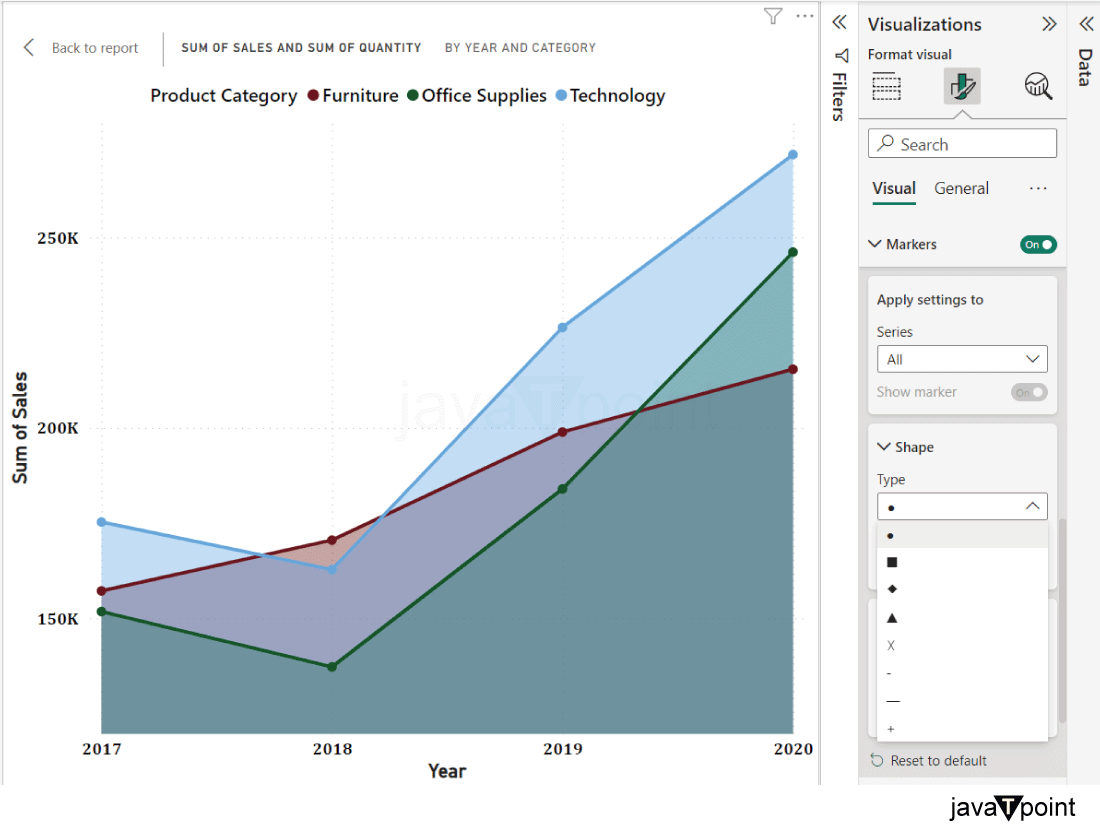Image resolution: width=1100 pixels, height=835 pixels.
Task: Click the Reset to default circular arrow icon
Action: tap(877, 761)
